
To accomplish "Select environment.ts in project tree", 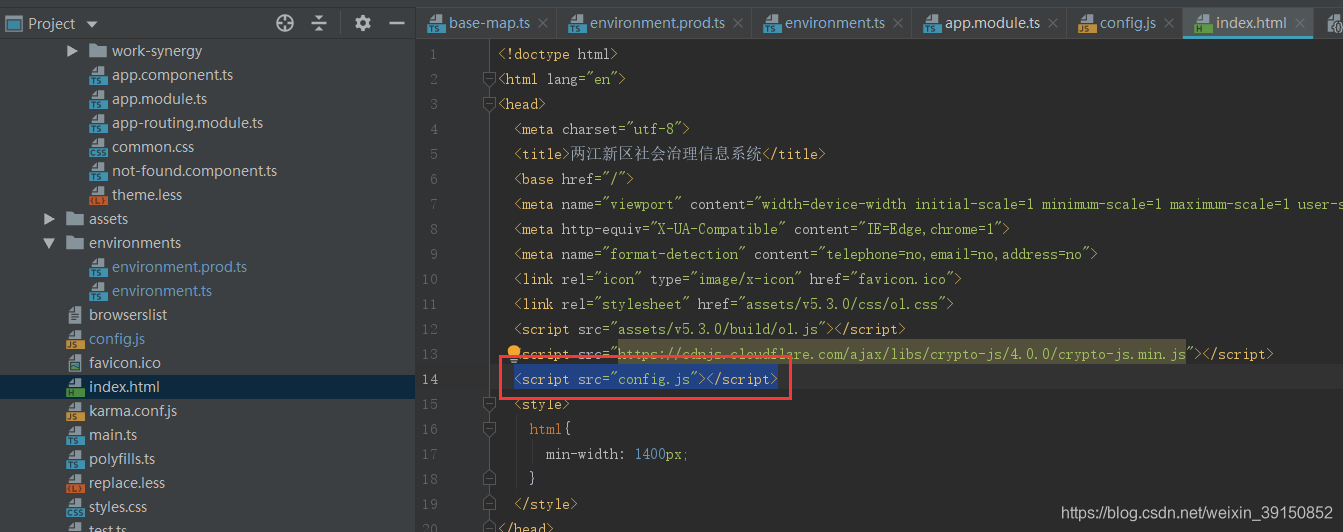I will [x=162, y=291].
